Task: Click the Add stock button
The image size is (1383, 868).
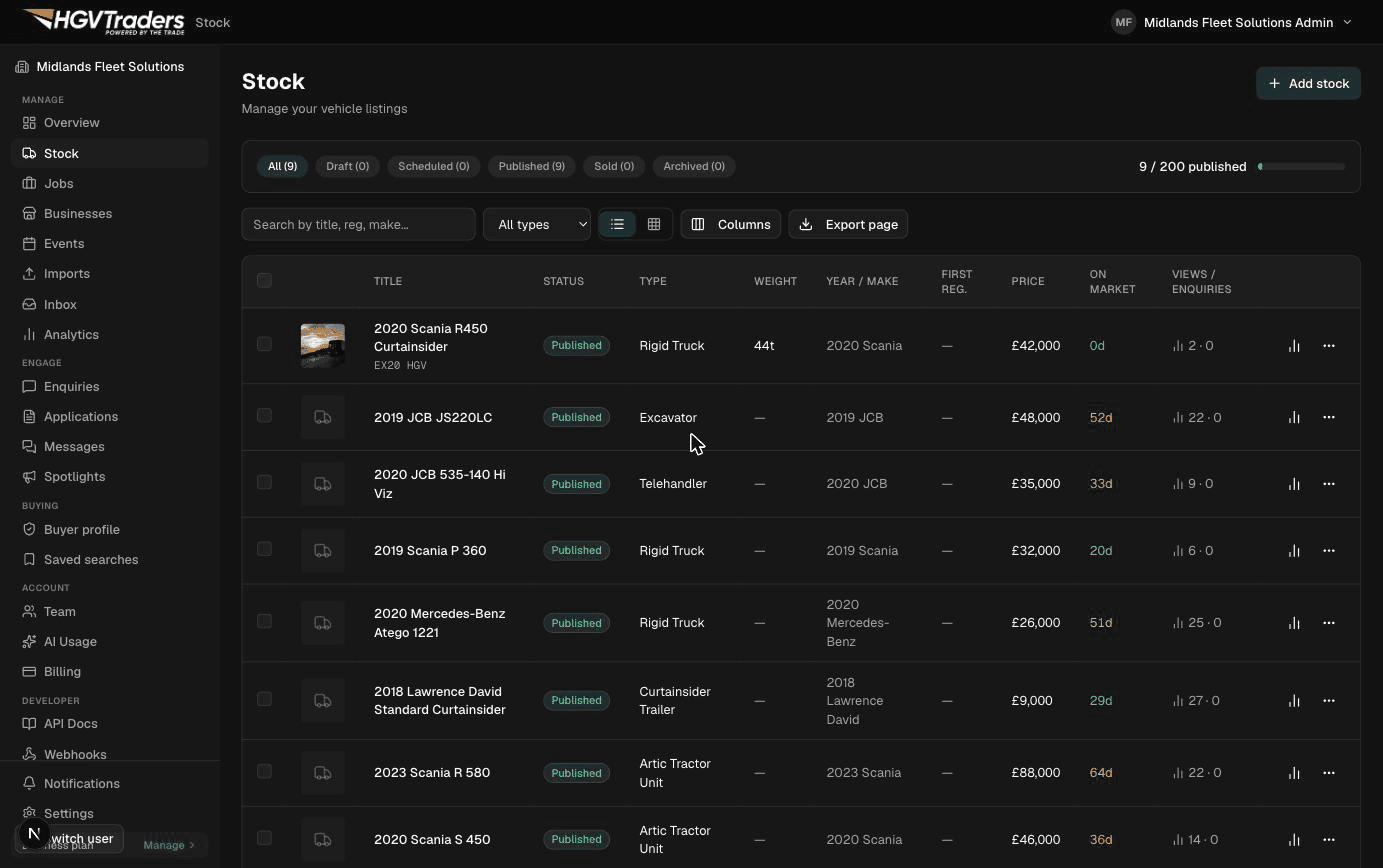Action: [1308, 83]
